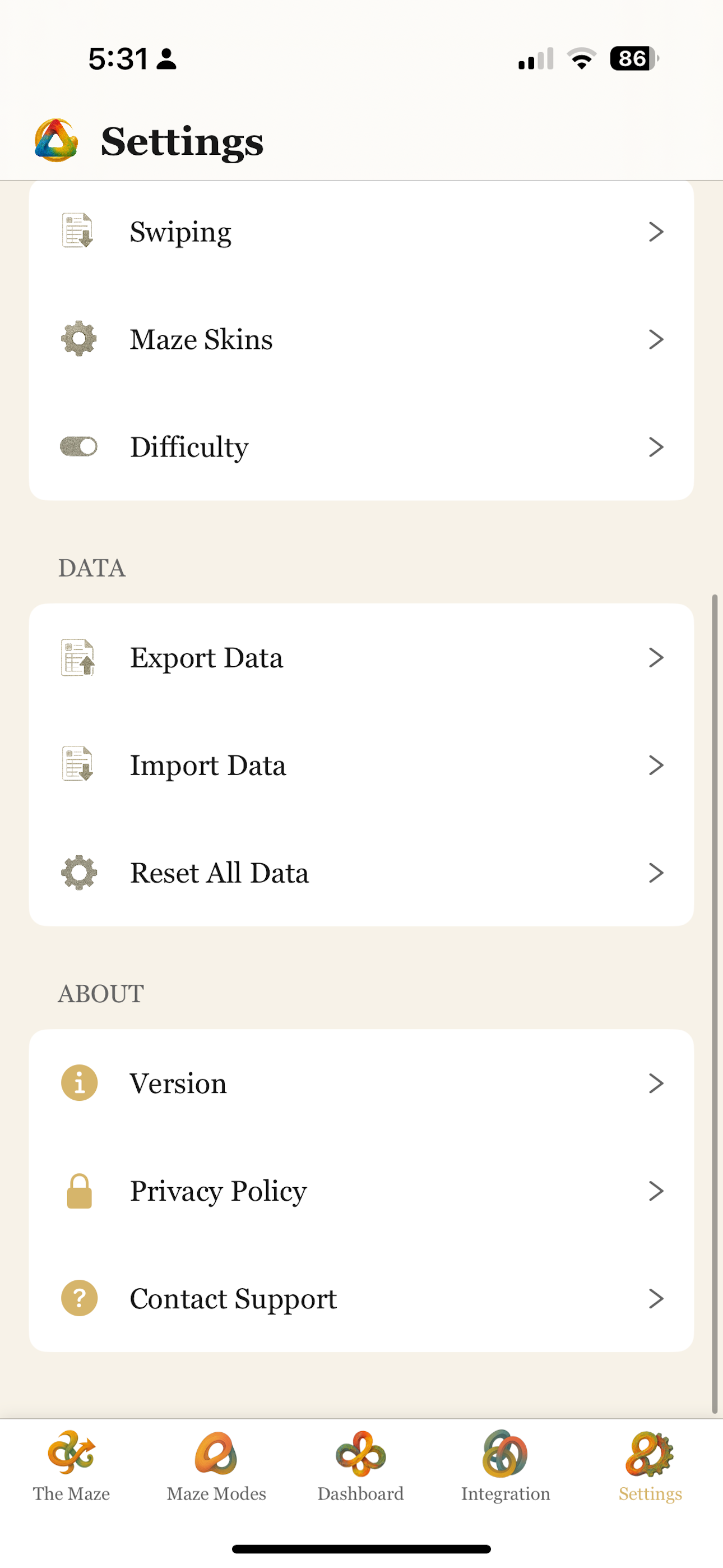The width and height of the screenshot is (723, 1568).
Task: Expand the Maze Skins row chevron
Action: (655, 339)
